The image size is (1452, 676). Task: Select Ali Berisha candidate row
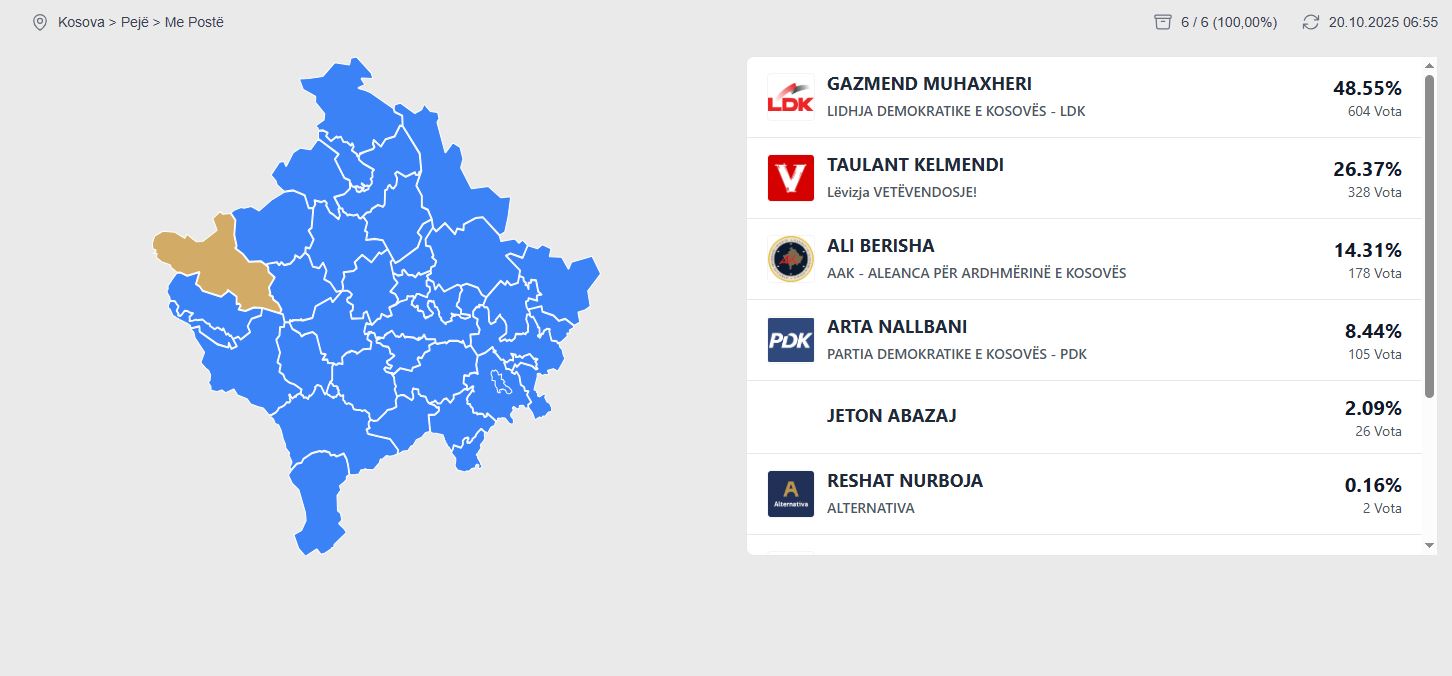coord(881,246)
